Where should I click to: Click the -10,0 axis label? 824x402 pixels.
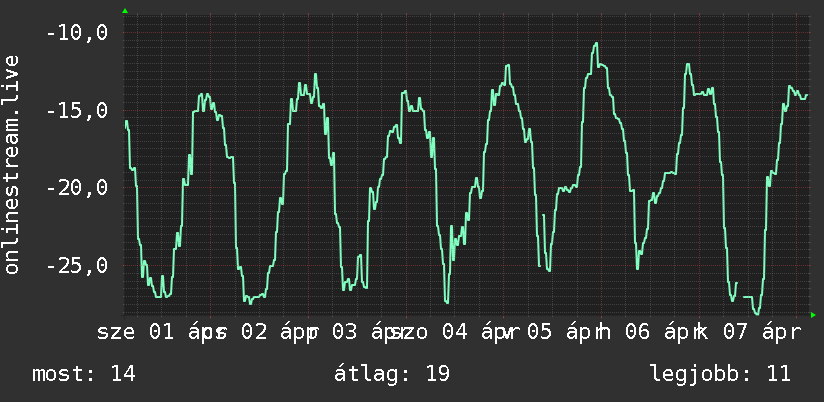coord(77,34)
